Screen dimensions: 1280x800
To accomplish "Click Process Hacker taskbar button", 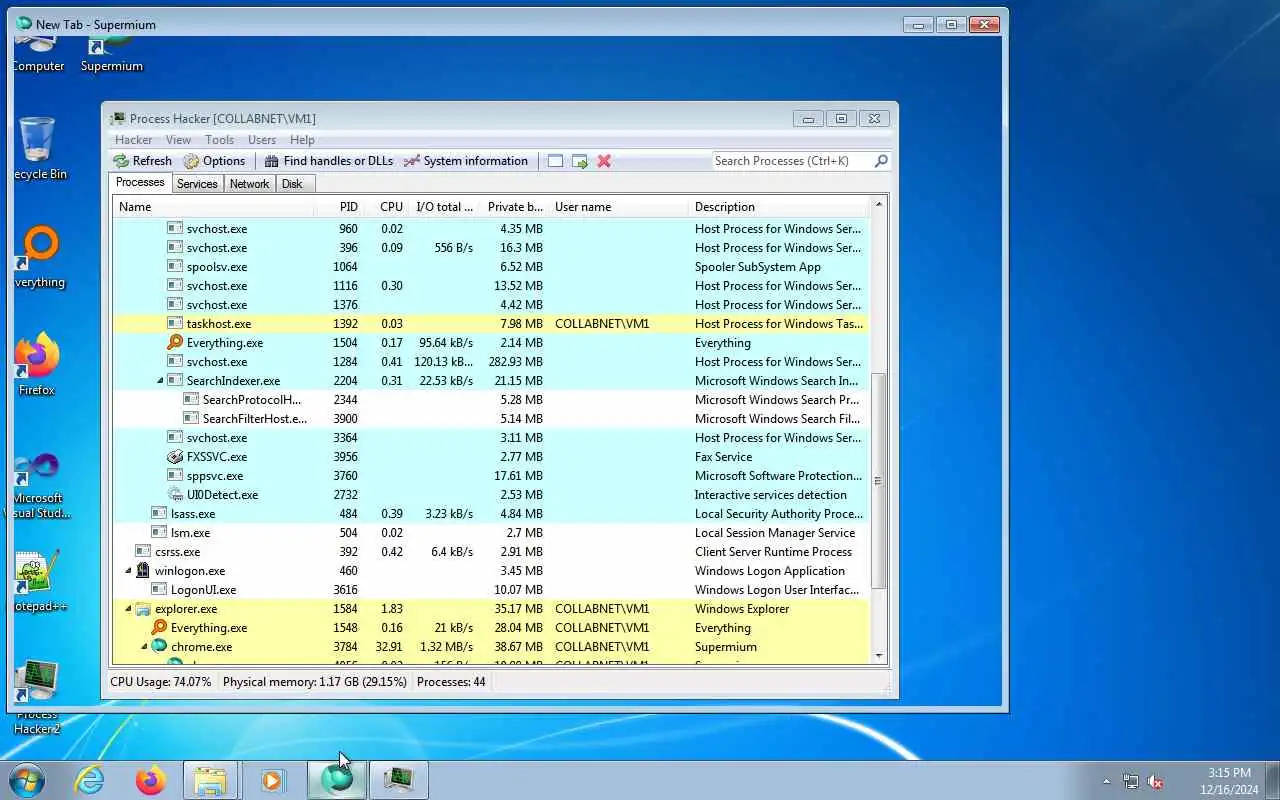I will tap(399, 780).
